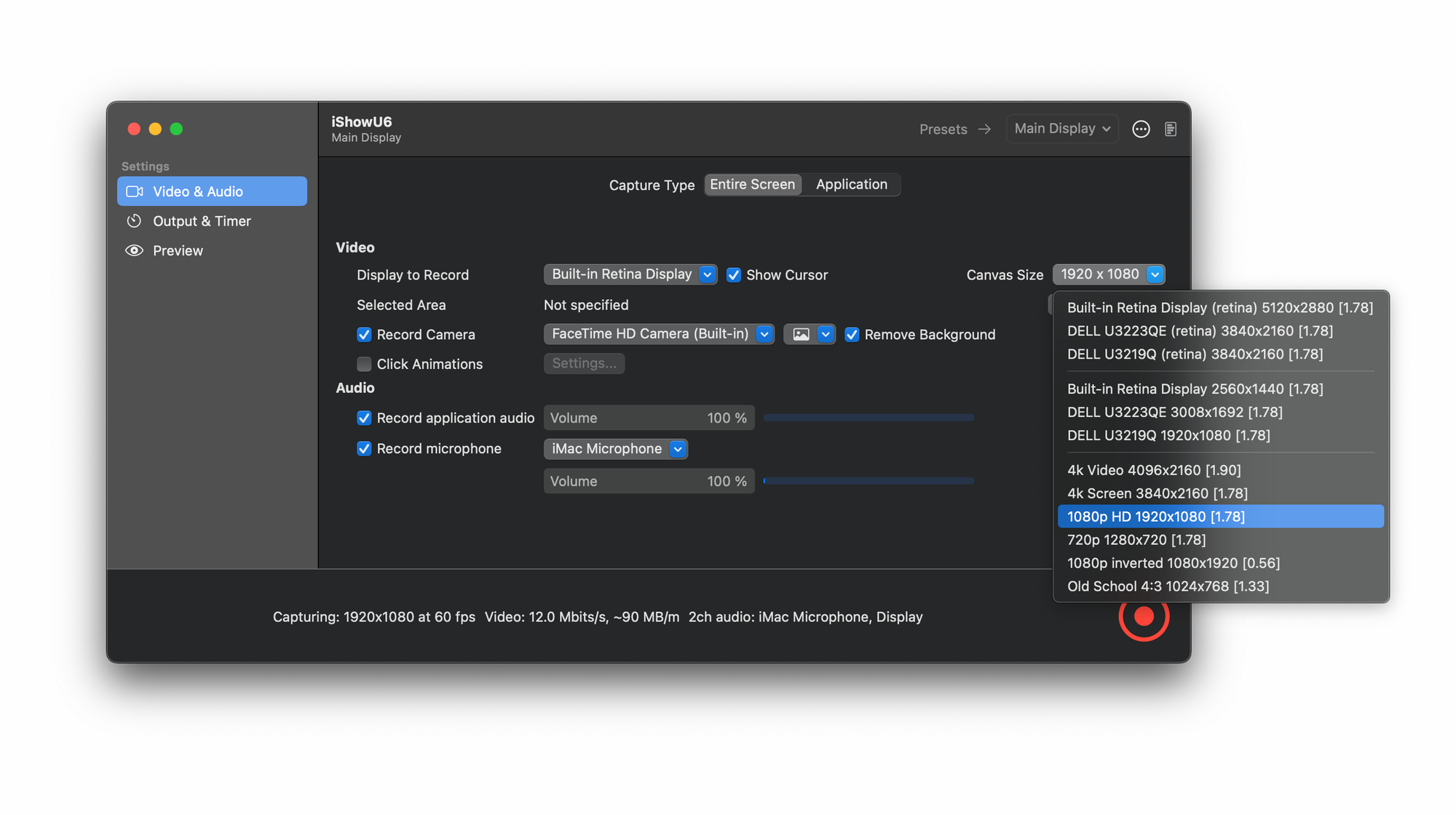
Task: Click the green zoom window button
Action: point(176,129)
